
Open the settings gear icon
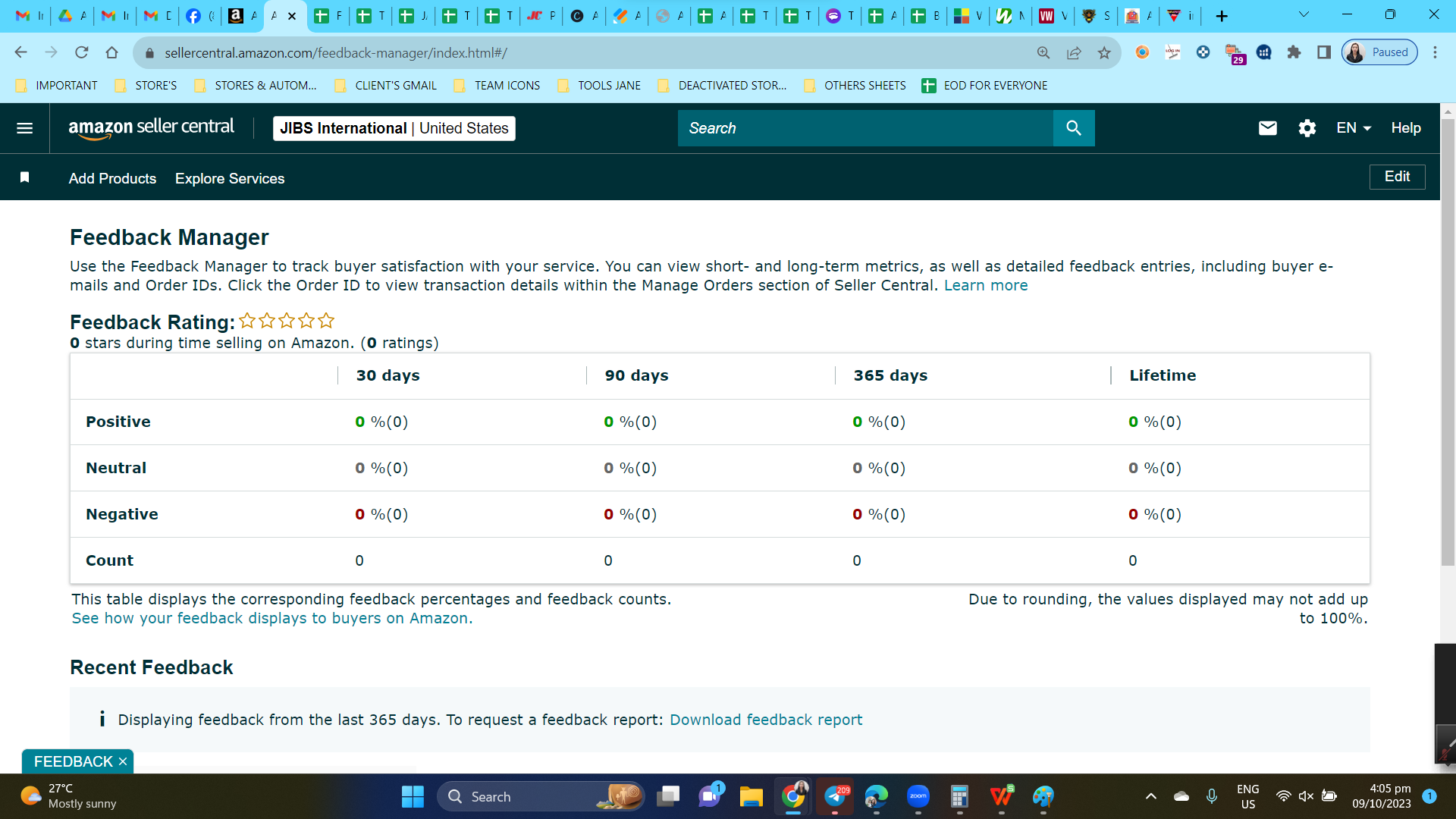click(x=1307, y=128)
